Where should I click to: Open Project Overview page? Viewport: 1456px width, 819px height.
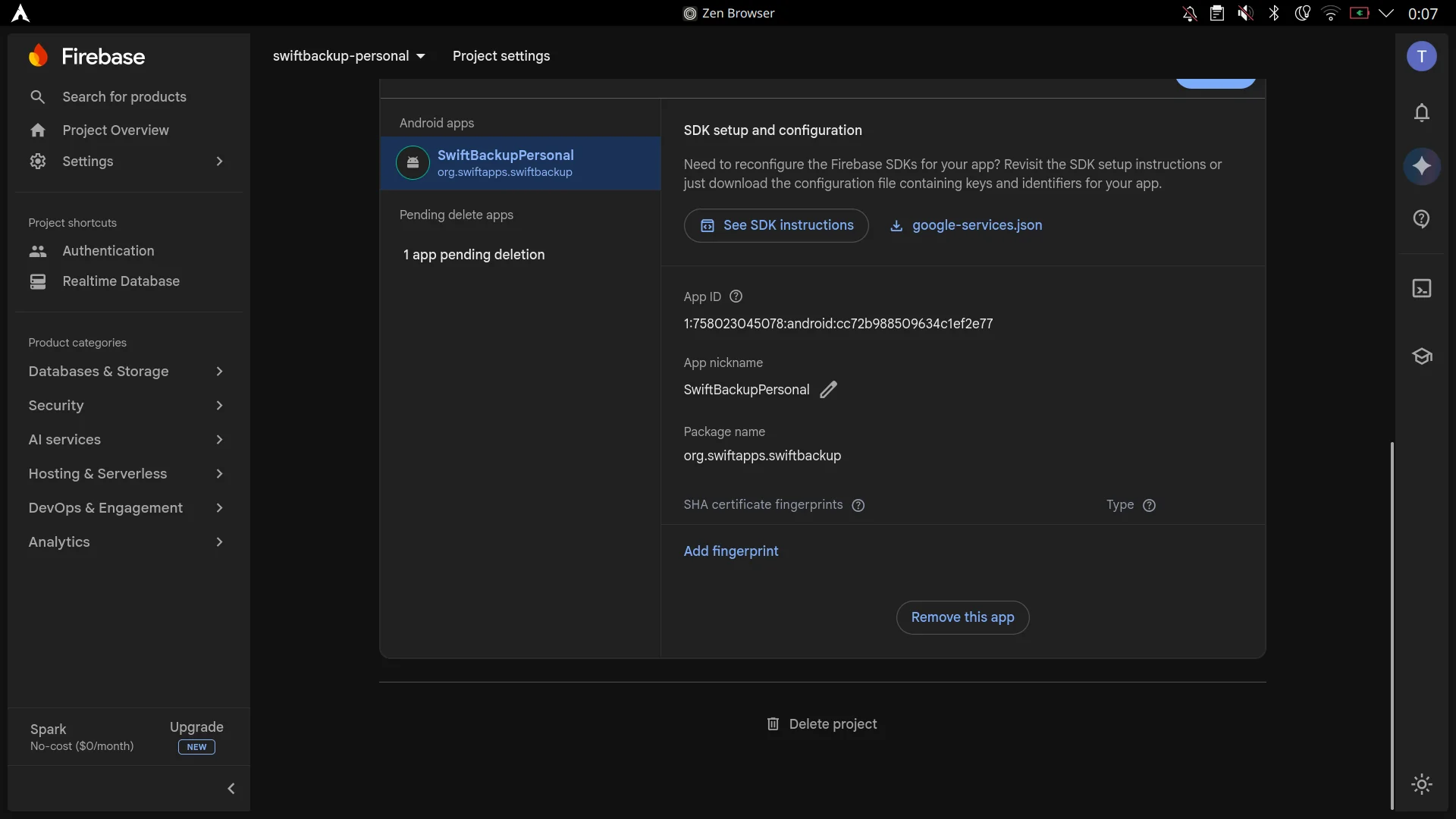[x=115, y=130]
